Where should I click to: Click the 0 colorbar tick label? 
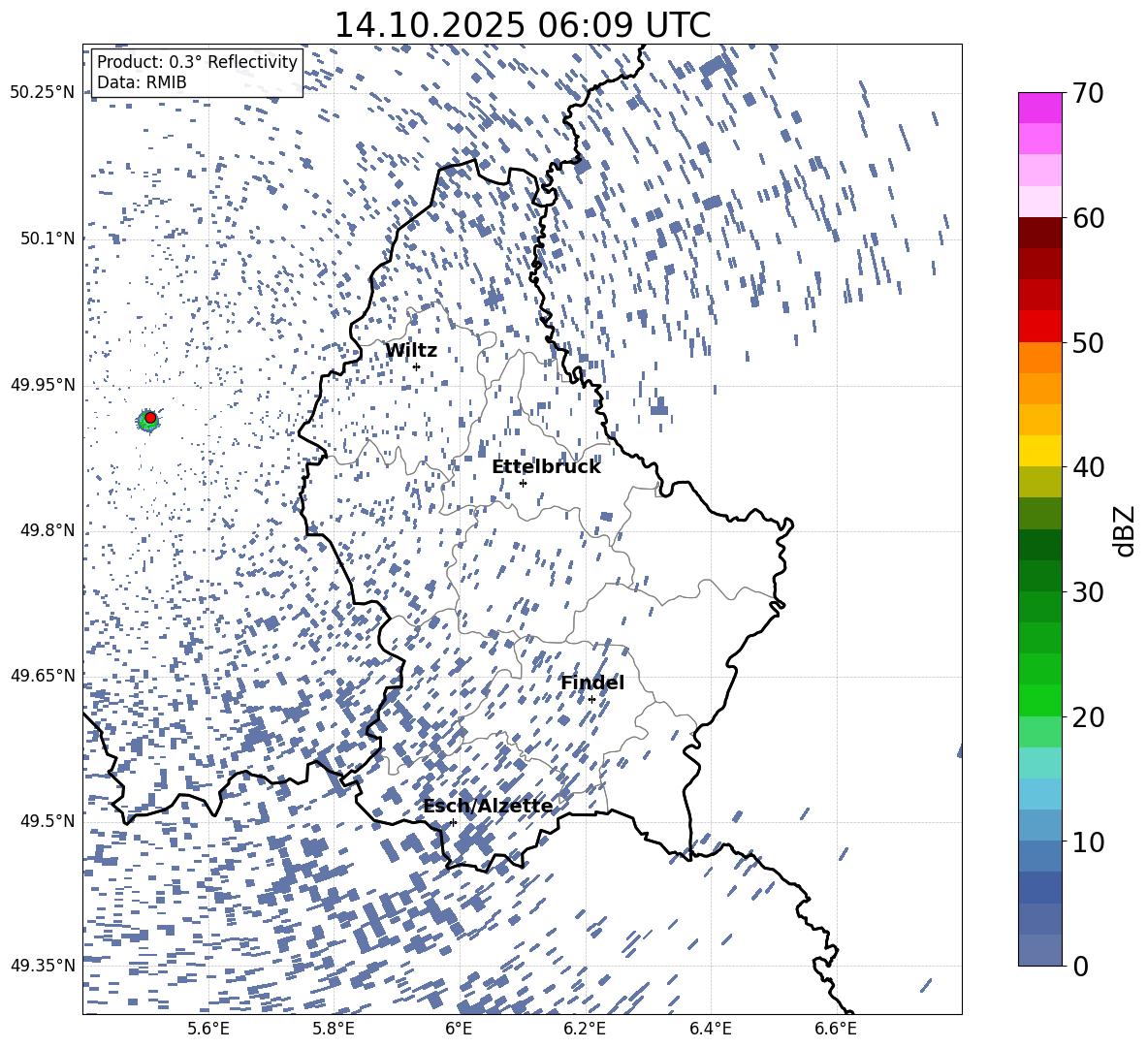(x=1080, y=966)
